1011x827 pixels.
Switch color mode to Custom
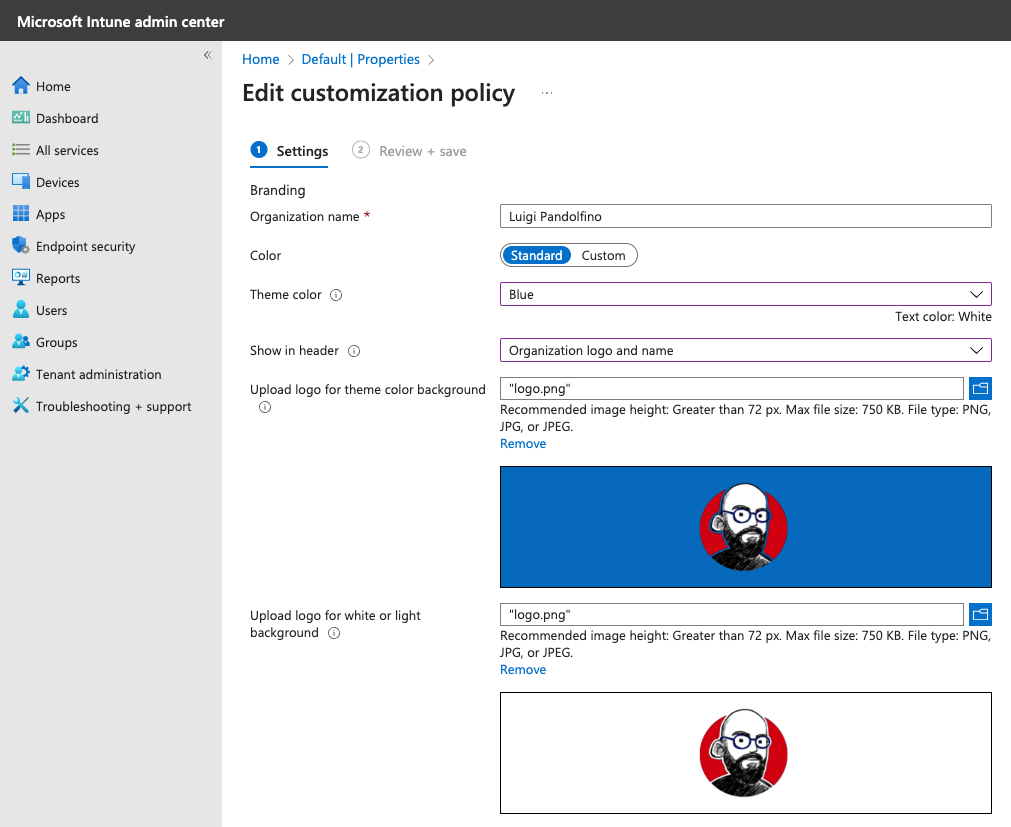point(603,255)
